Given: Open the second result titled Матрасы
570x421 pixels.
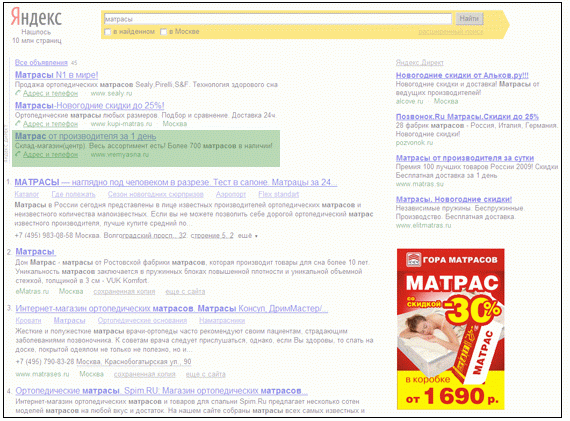Looking at the screenshot, I should coord(35,252).
